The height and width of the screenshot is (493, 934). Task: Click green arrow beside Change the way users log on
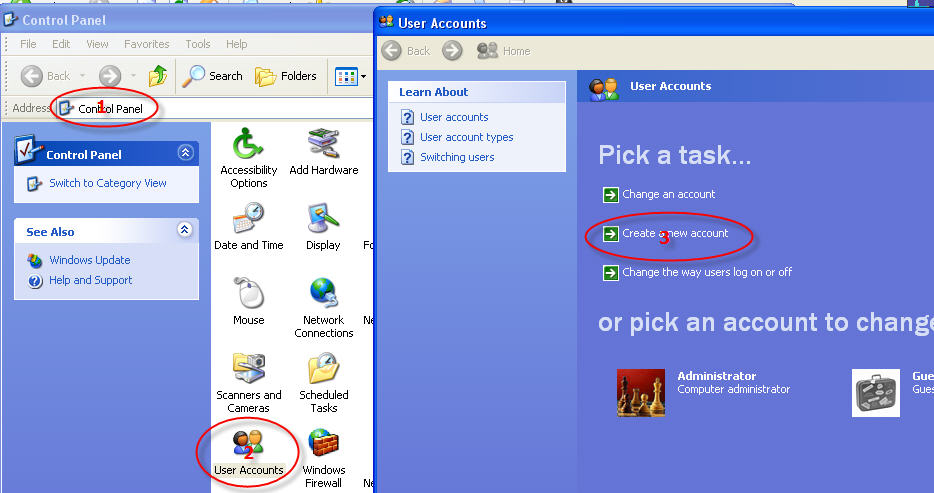click(611, 273)
